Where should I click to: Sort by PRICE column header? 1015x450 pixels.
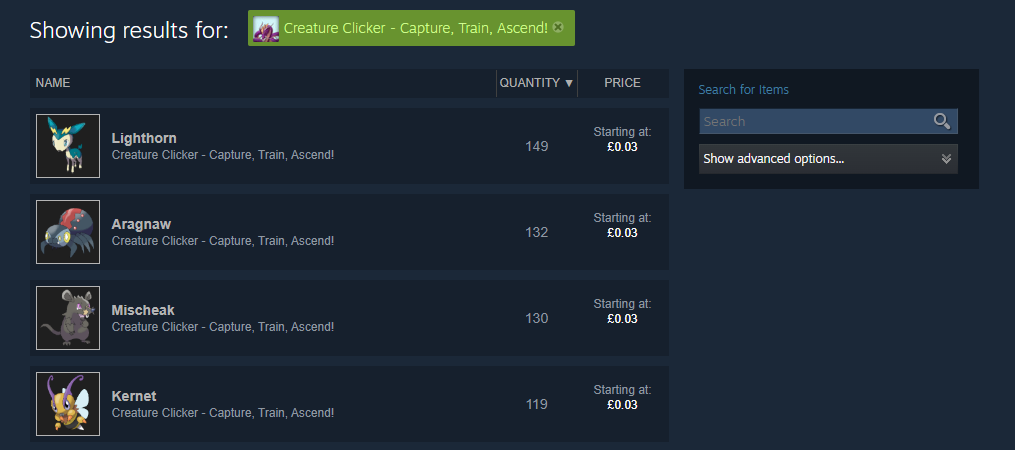click(622, 83)
